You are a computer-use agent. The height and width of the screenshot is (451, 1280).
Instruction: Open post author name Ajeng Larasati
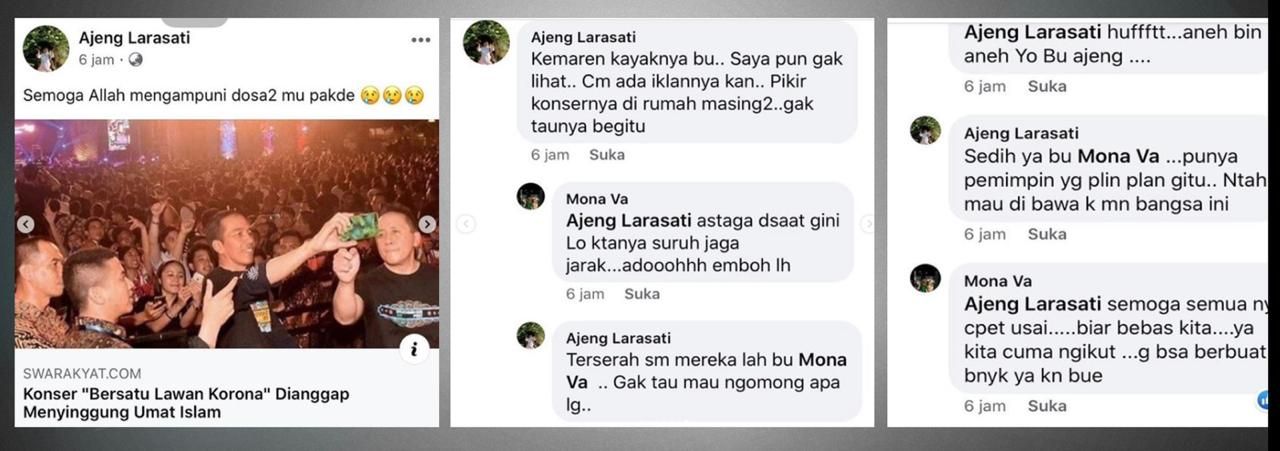click(134, 38)
